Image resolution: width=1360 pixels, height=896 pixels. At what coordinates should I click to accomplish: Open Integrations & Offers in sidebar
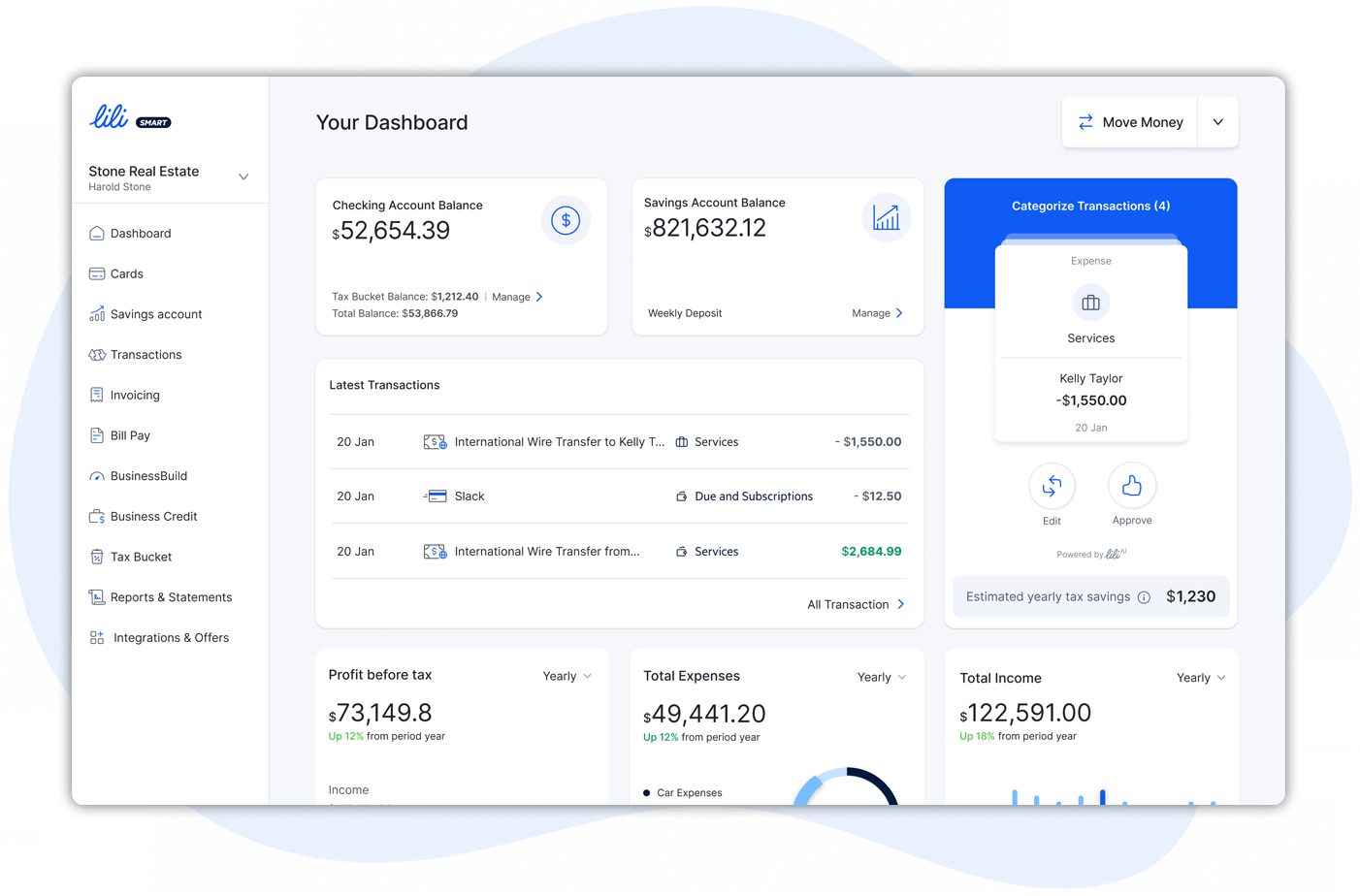coord(171,637)
